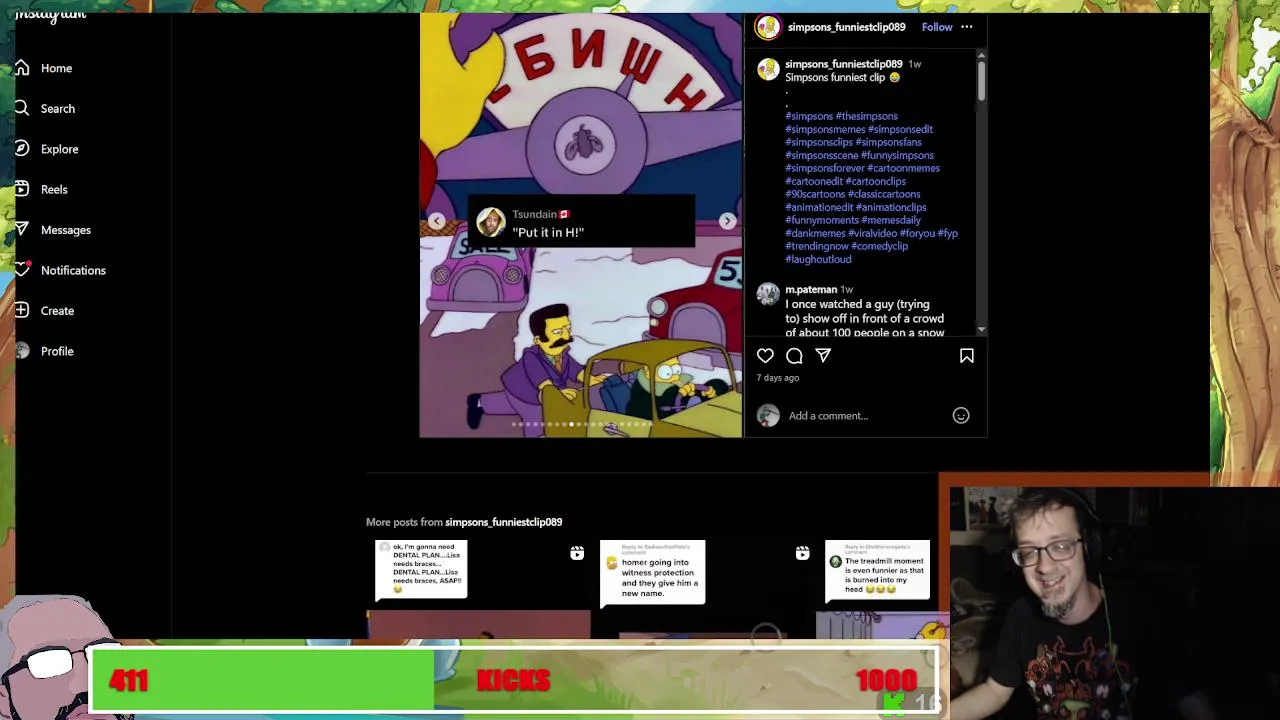Screen dimensions: 1280x720
Task: Open Notifications in the sidebar
Action: [x=73, y=270]
